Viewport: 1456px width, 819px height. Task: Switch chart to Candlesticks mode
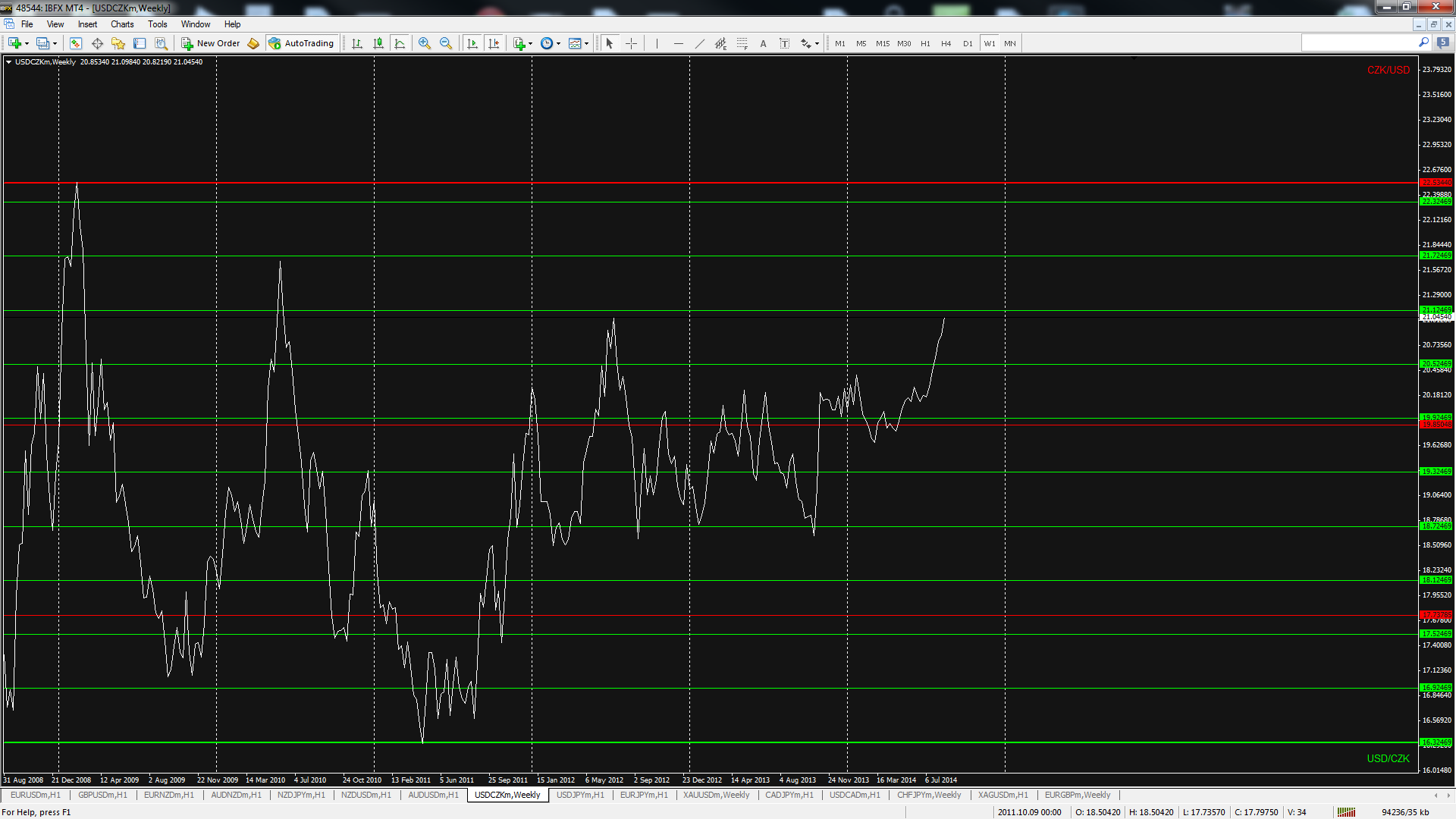click(378, 43)
